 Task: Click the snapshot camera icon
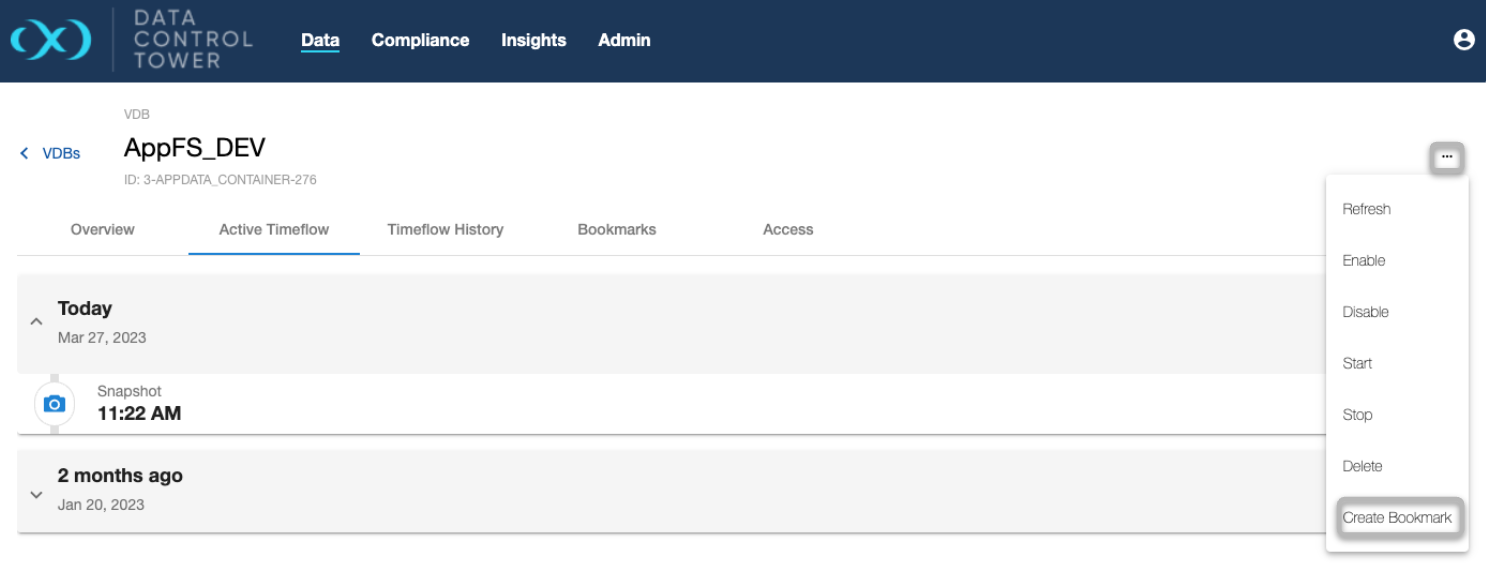(x=55, y=404)
